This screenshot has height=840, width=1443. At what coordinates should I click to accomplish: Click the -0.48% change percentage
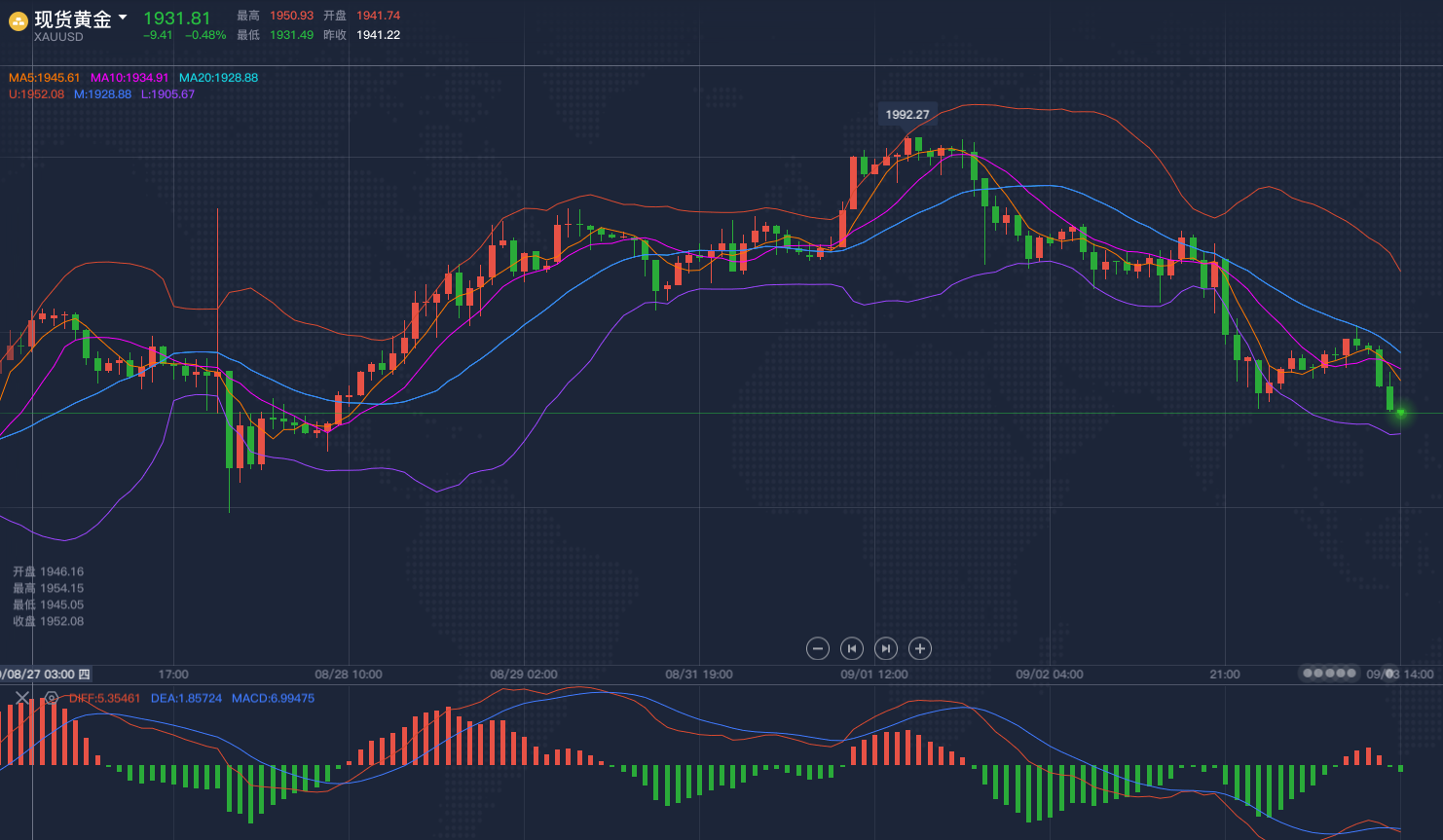point(206,35)
